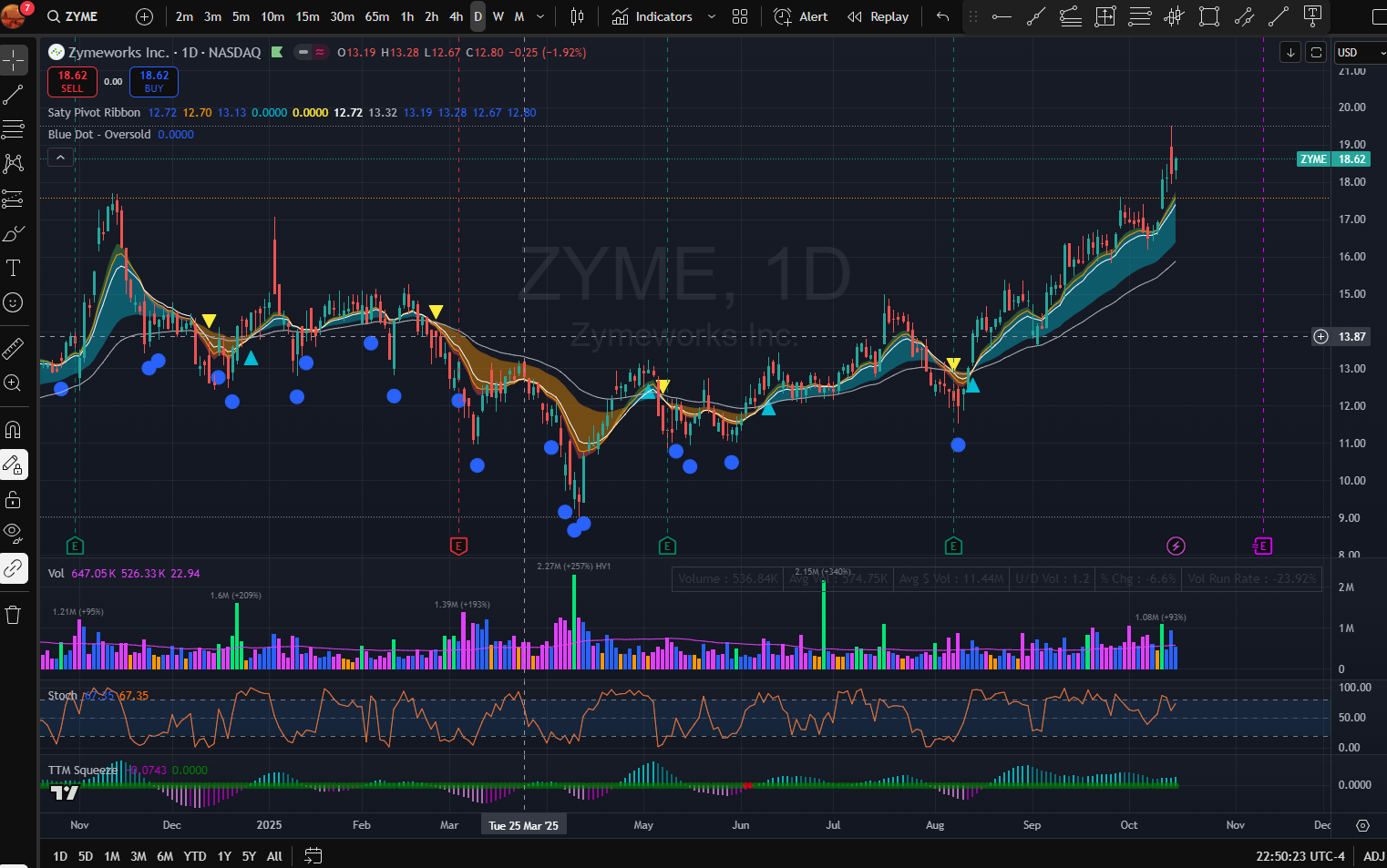Toggle magnet mode for drawings

tap(14, 429)
